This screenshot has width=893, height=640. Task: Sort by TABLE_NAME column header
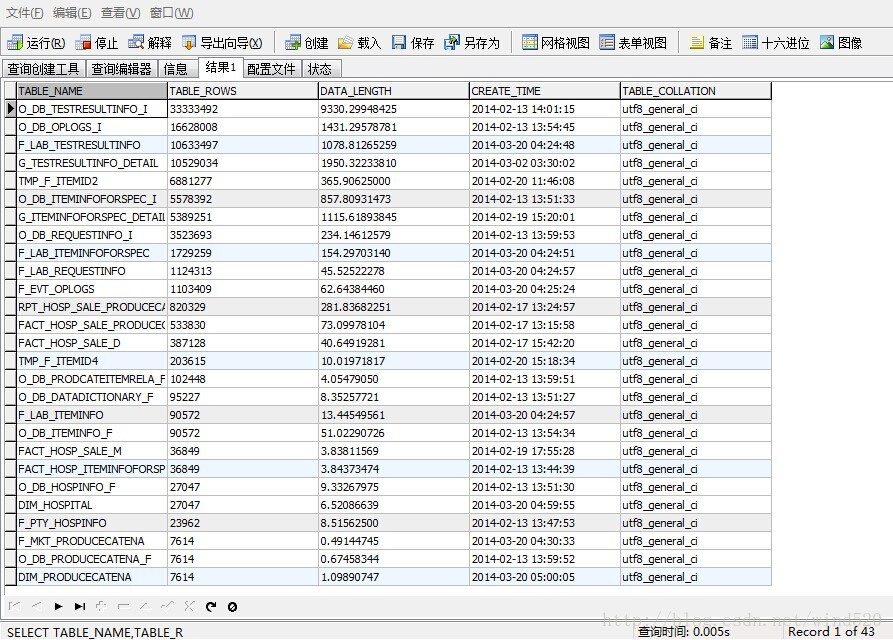92,91
